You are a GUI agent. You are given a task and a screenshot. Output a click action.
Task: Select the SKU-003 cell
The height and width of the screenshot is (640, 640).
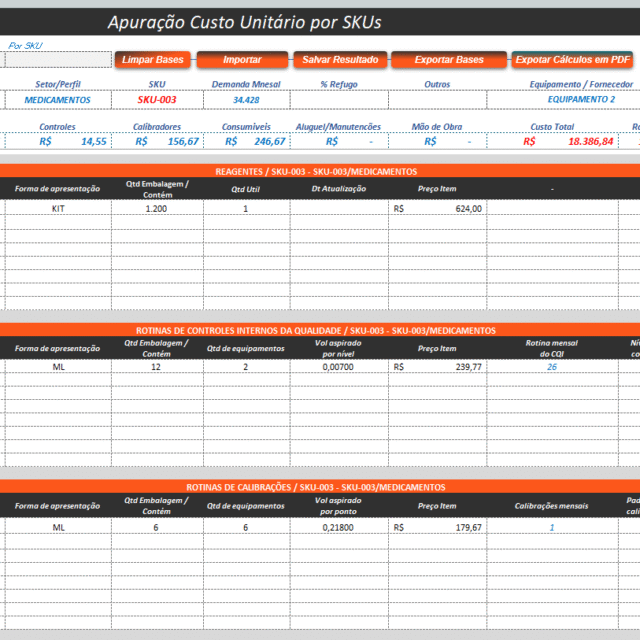(157, 100)
